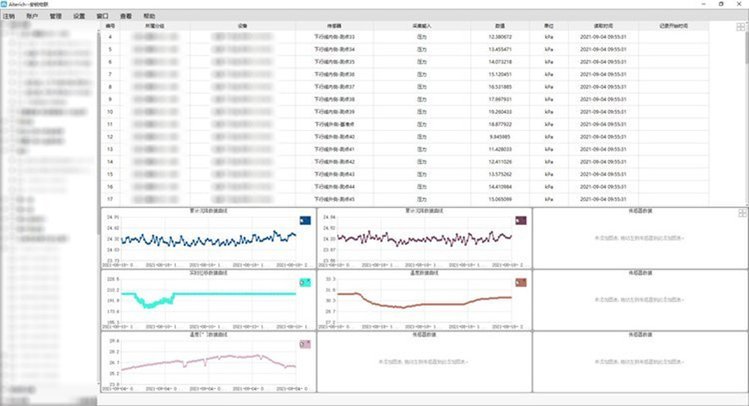This screenshot has width=749, height=406.
Task: Click the layout icon above the chart panels
Action: (x=741, y=212)
